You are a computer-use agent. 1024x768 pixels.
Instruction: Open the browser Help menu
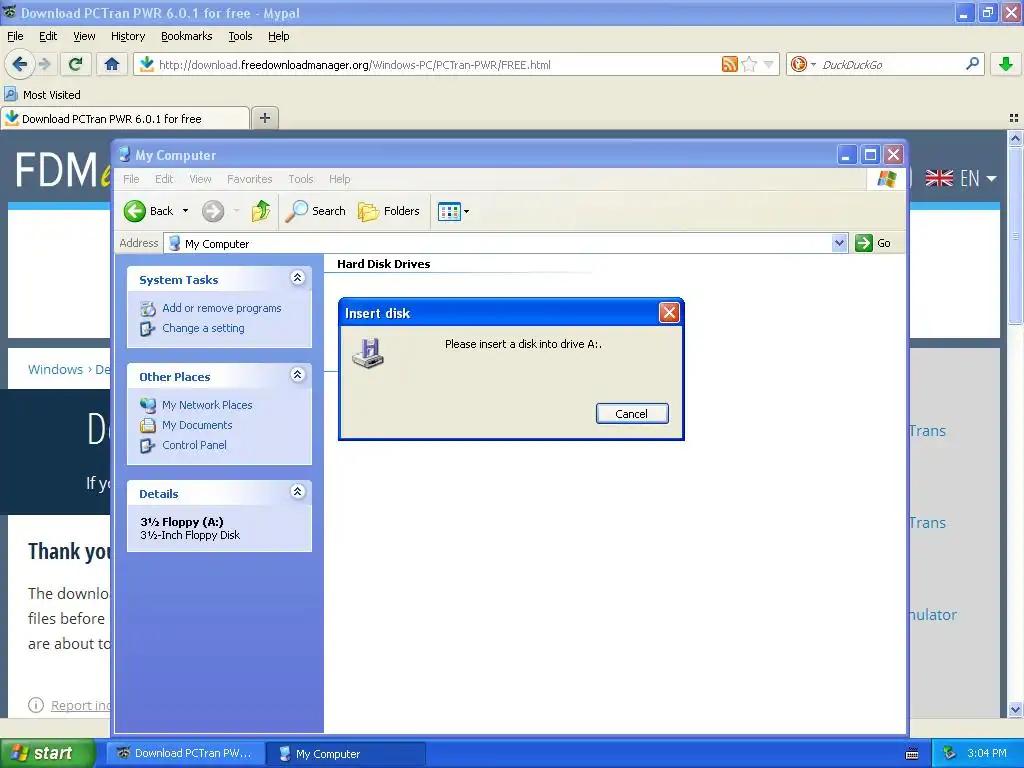278,36
